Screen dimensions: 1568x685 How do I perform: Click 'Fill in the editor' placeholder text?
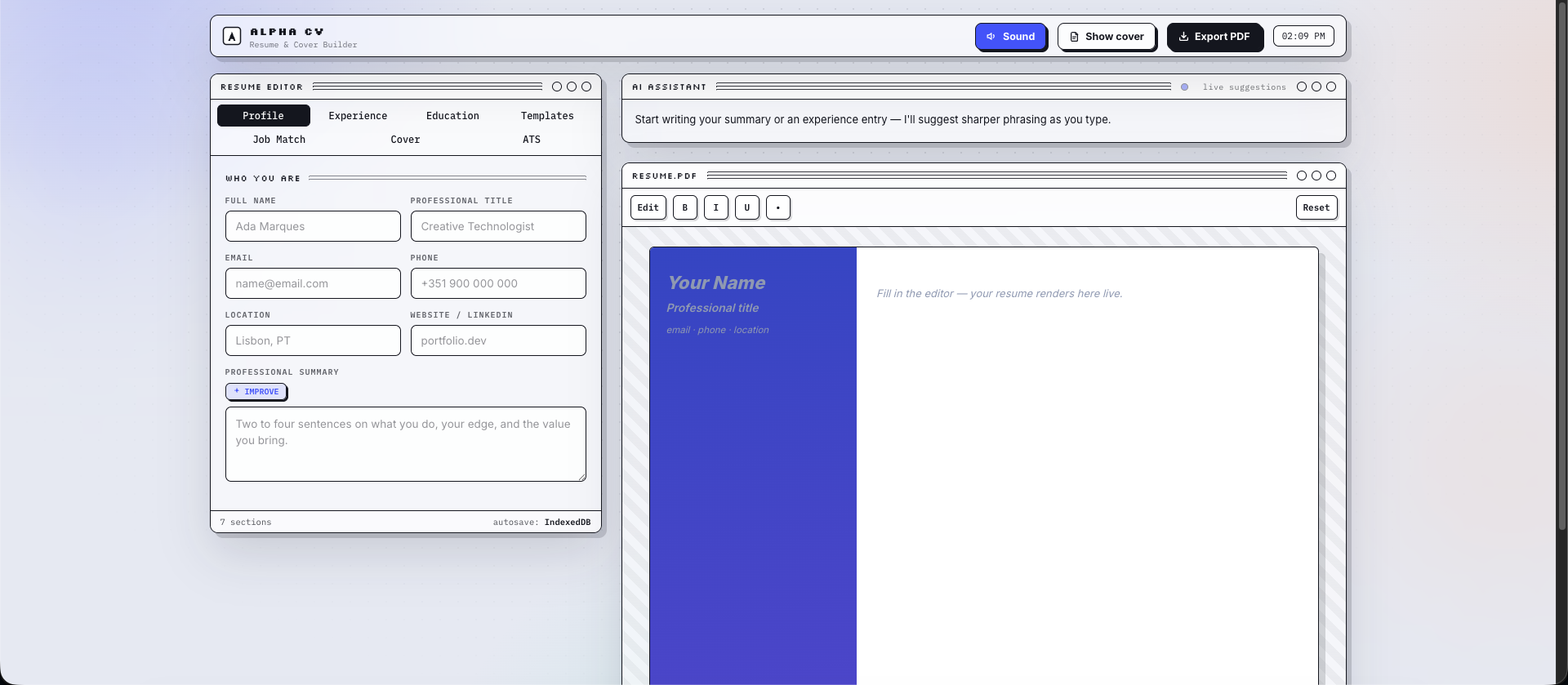1000,293
